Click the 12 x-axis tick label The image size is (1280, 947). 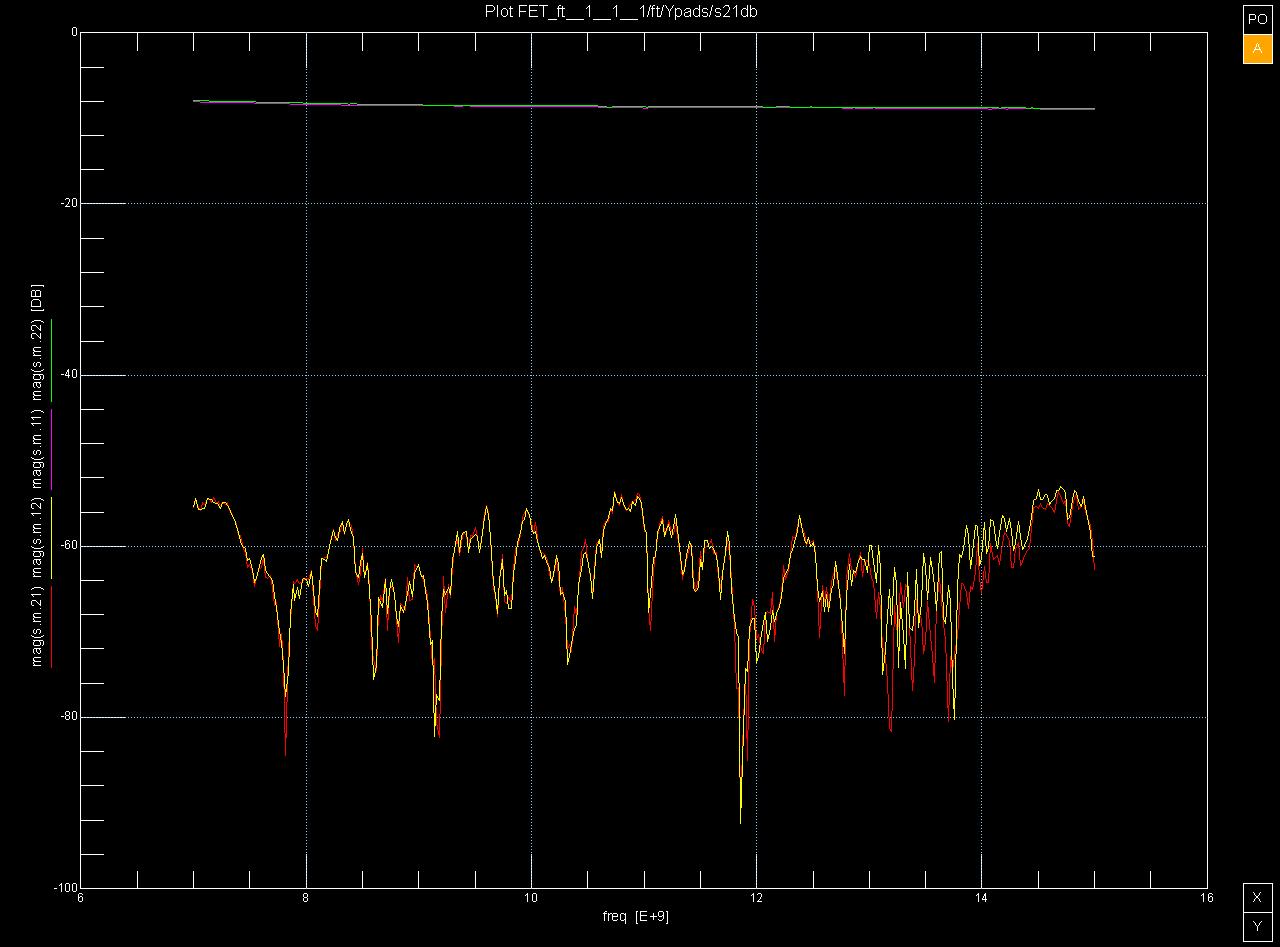(756, 897)
